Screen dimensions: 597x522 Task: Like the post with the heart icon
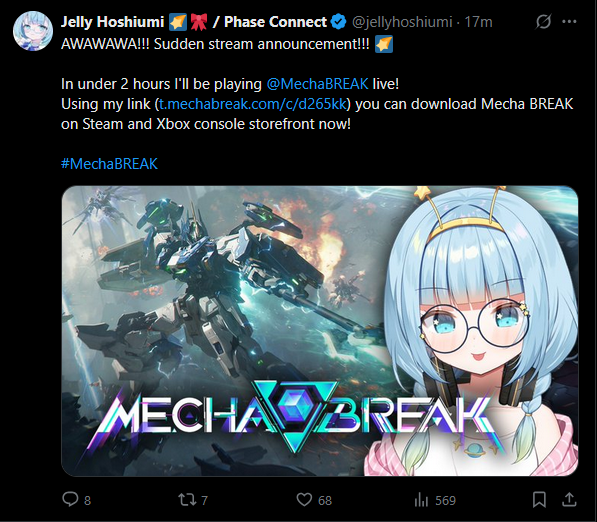[x=304, y=500]
